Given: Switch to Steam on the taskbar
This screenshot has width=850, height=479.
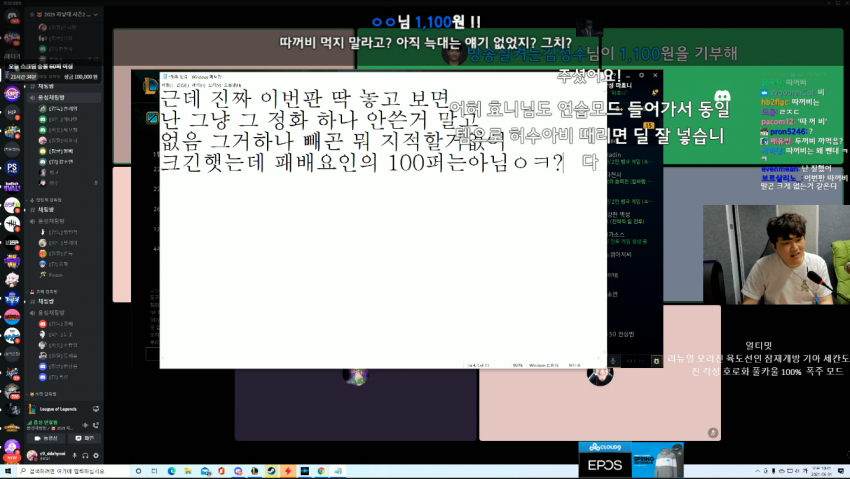Looking at the screenshot, I should click(272, 471).
